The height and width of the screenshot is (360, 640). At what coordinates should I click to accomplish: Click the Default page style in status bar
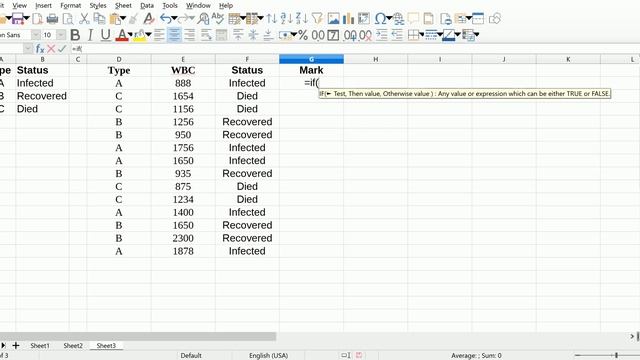point(191,356)
